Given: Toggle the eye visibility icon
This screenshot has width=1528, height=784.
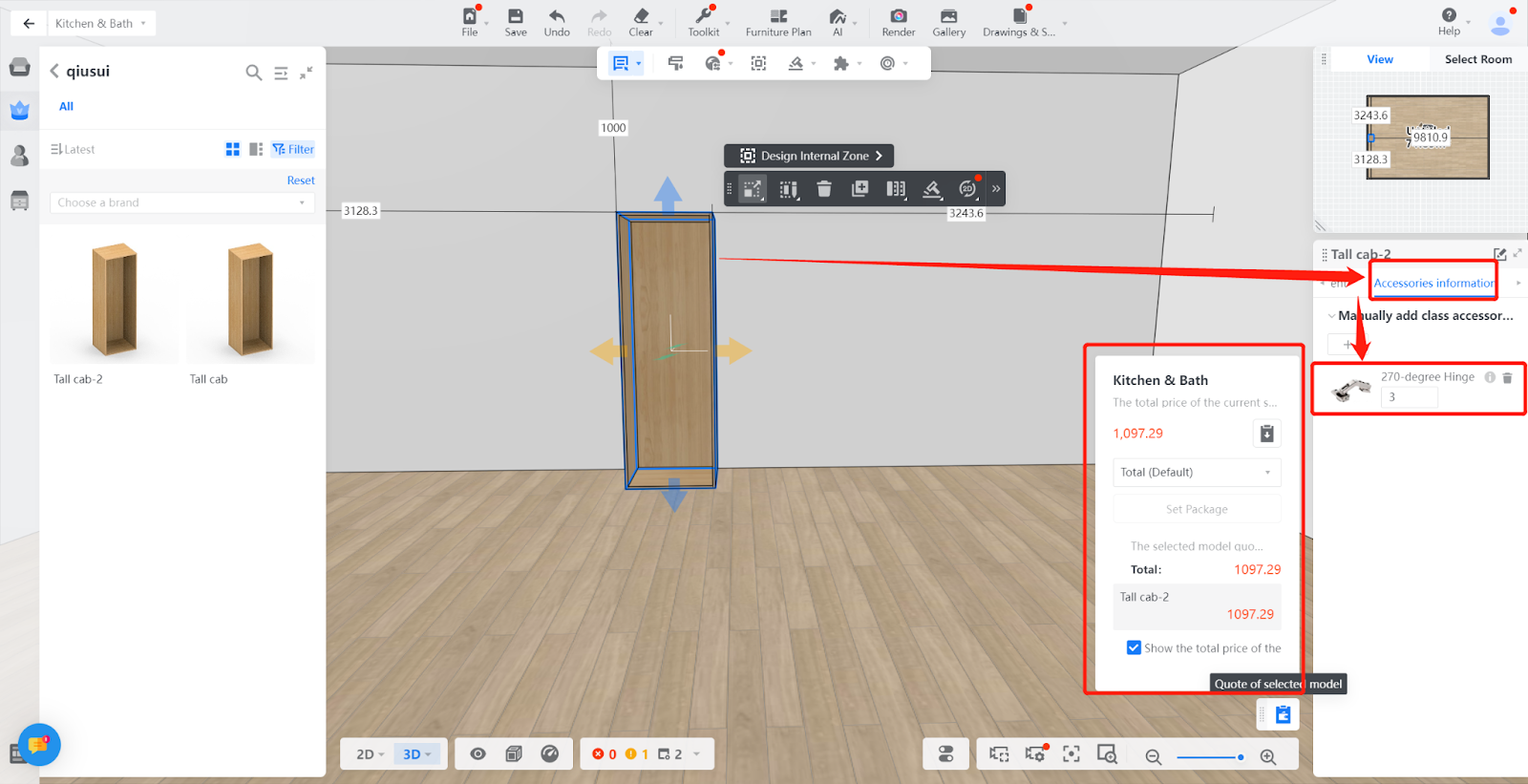Looking at the screenshot, I should 477,754.
